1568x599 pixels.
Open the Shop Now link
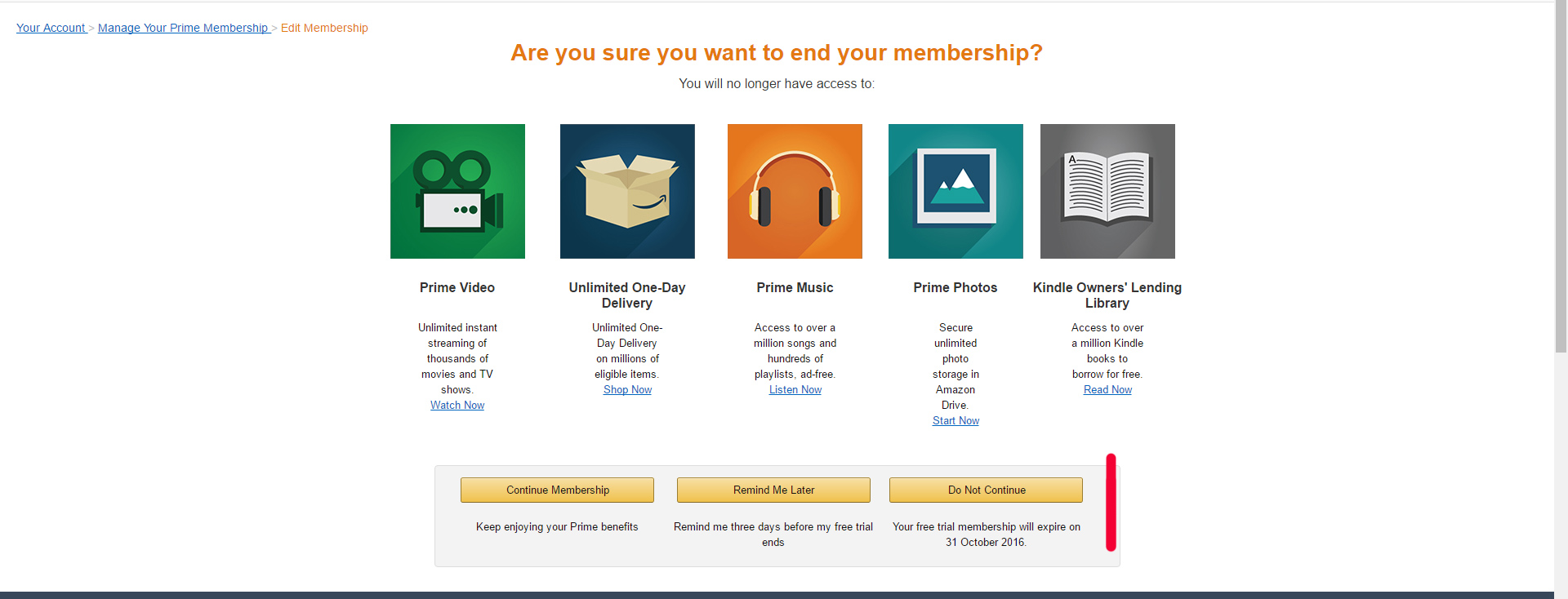pyautogui.click(x=627, y=390)
